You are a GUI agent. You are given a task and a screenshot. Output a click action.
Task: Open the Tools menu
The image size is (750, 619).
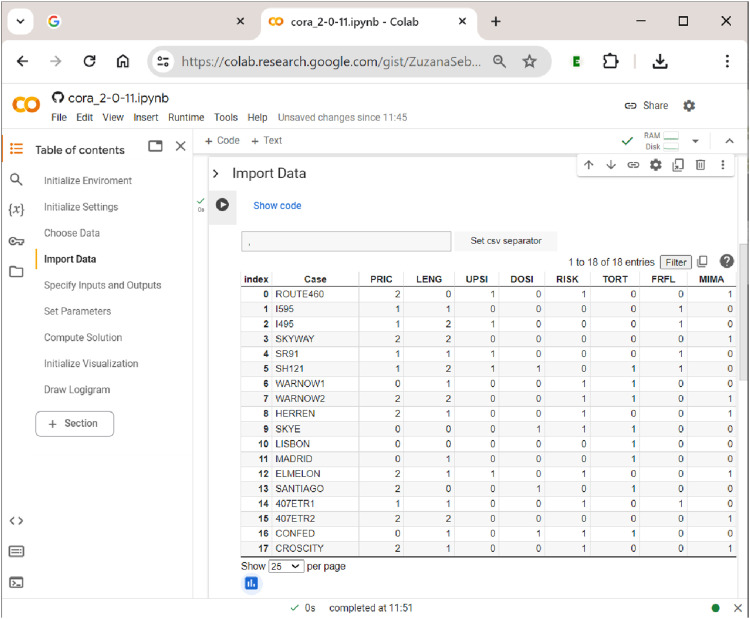(x=226, y=117)
